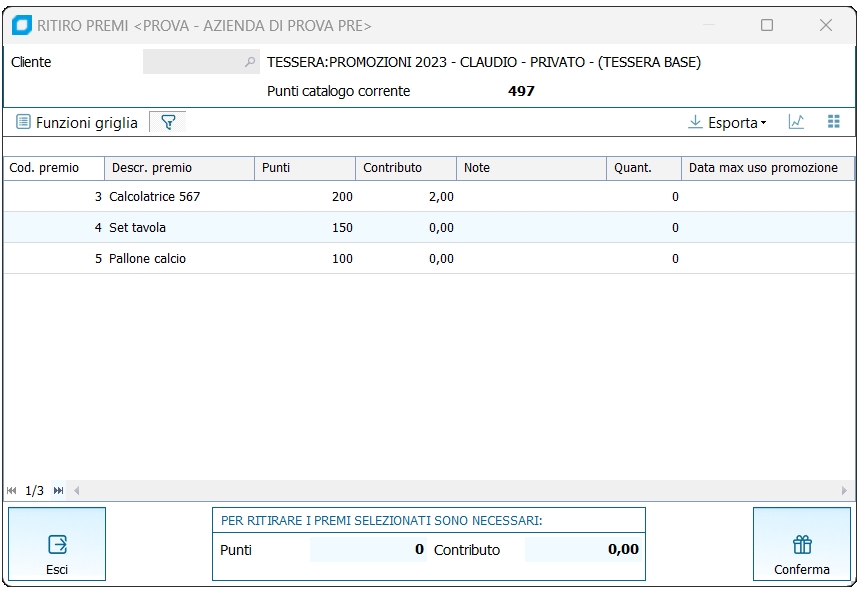Sort by Punti column header
Screen dimensions: 859x589
305,168
